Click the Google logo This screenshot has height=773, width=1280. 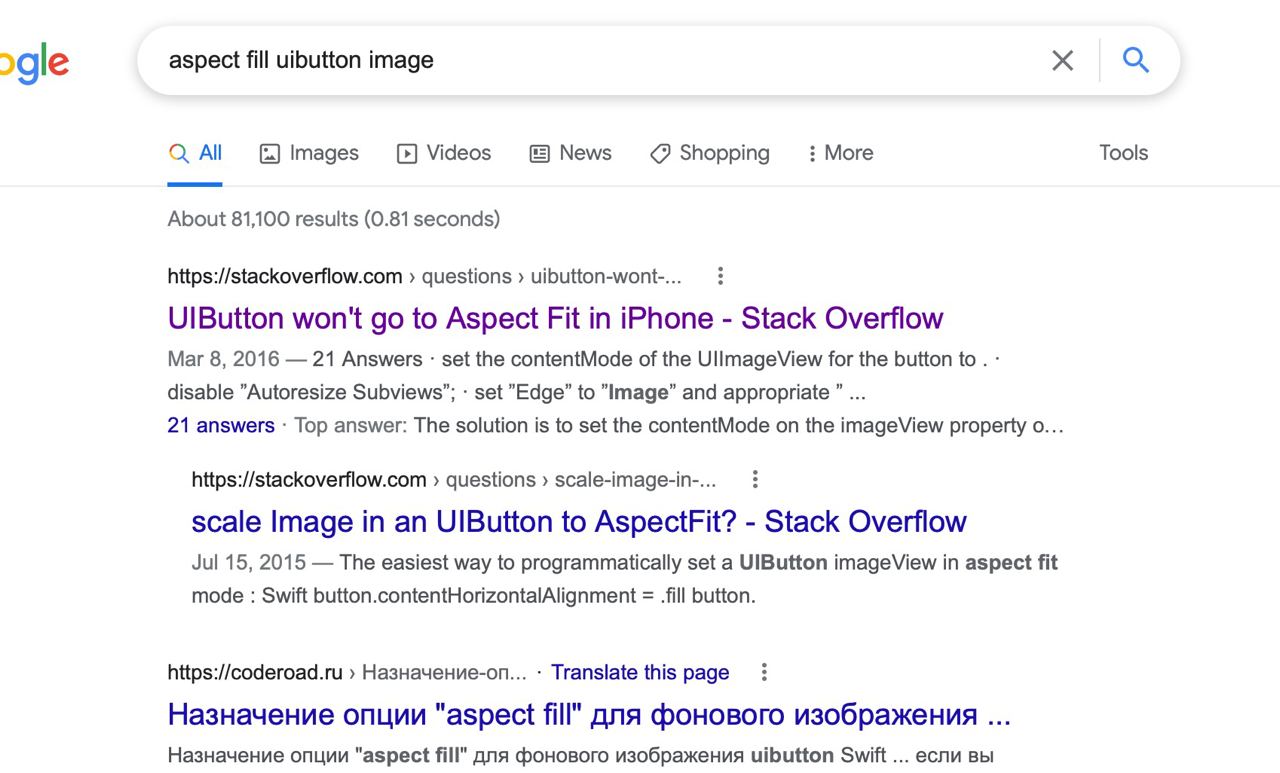[35, 63]
